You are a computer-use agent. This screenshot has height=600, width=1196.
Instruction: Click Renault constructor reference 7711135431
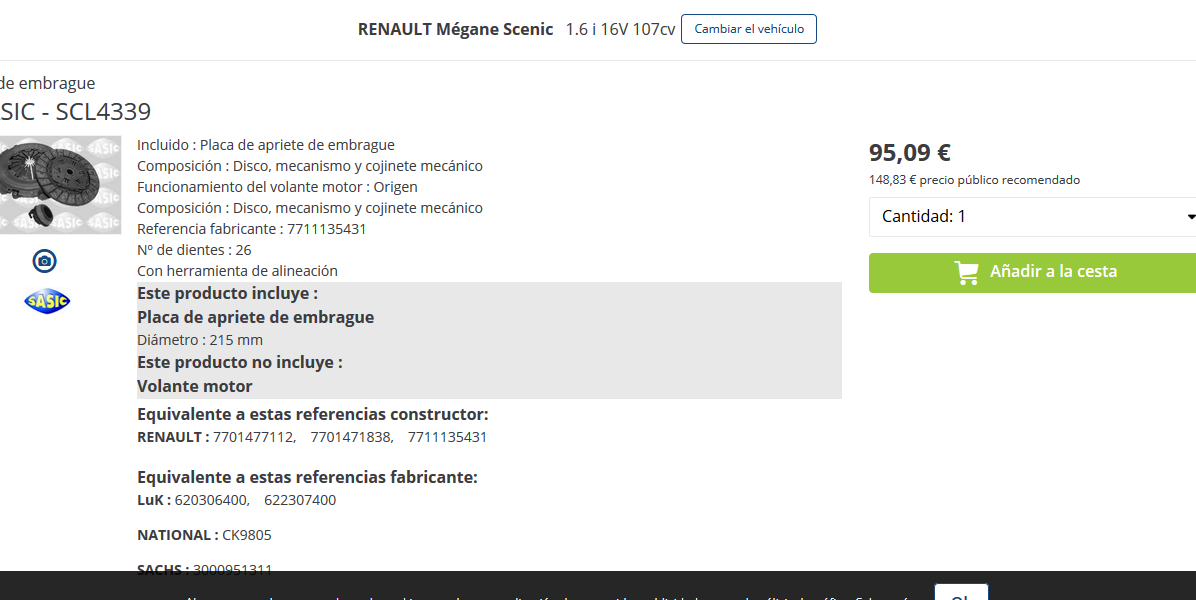[x=447, y=438]
